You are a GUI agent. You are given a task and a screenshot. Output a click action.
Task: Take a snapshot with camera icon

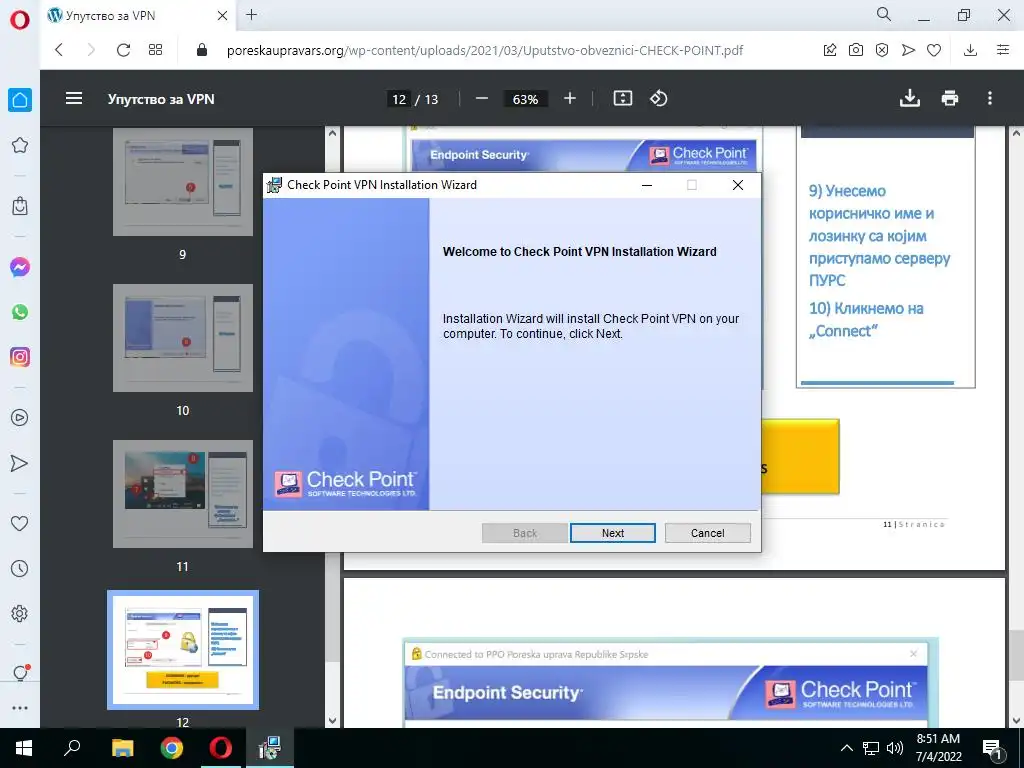tap(856, 50)
